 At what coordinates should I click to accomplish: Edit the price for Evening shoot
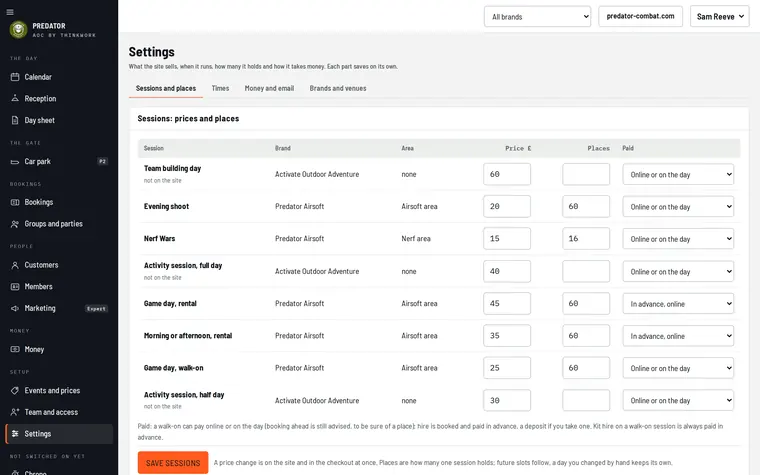click(507, 206)
